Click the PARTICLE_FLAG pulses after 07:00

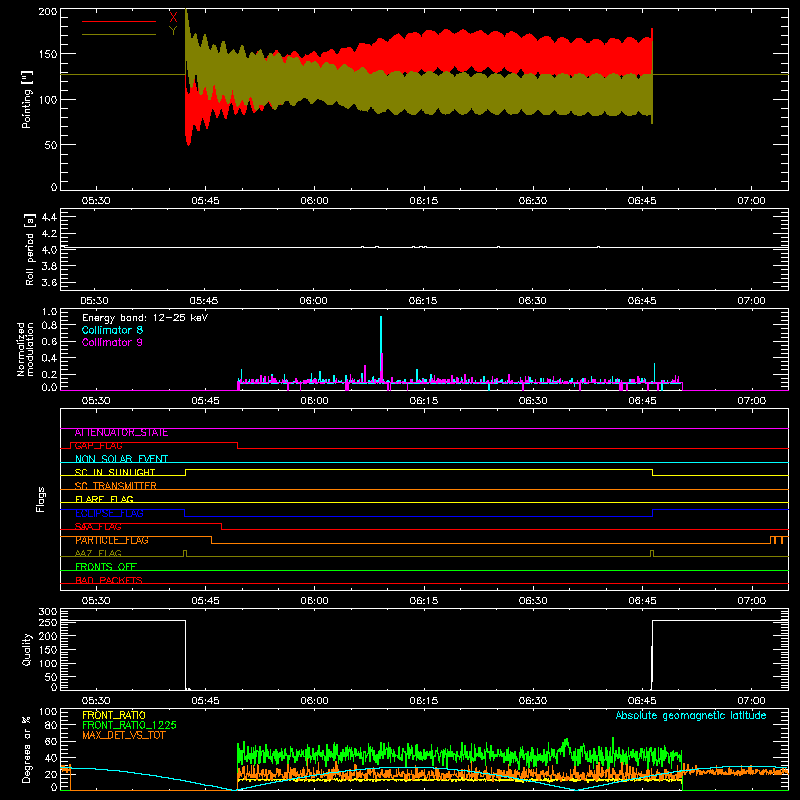(x=777, y=540)
